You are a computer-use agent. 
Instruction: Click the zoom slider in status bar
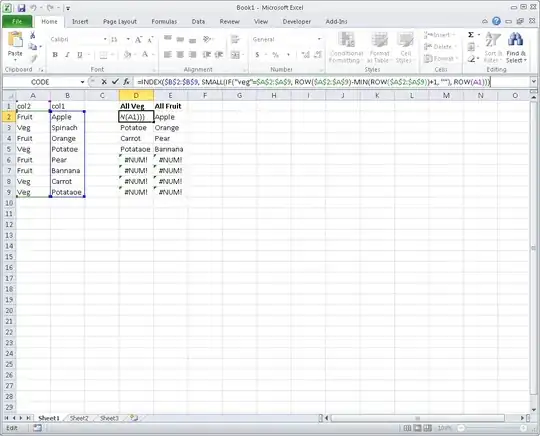[x=491, y=428]
